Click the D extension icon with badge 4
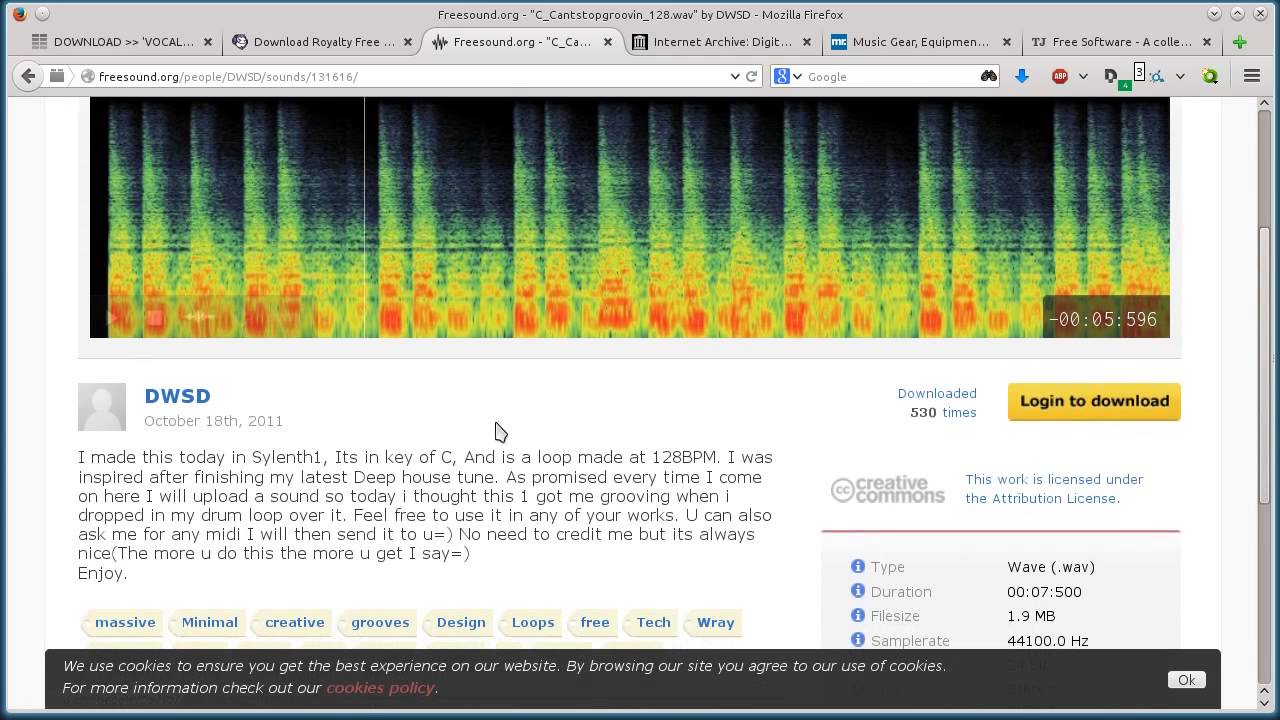 click(1112, 77)
